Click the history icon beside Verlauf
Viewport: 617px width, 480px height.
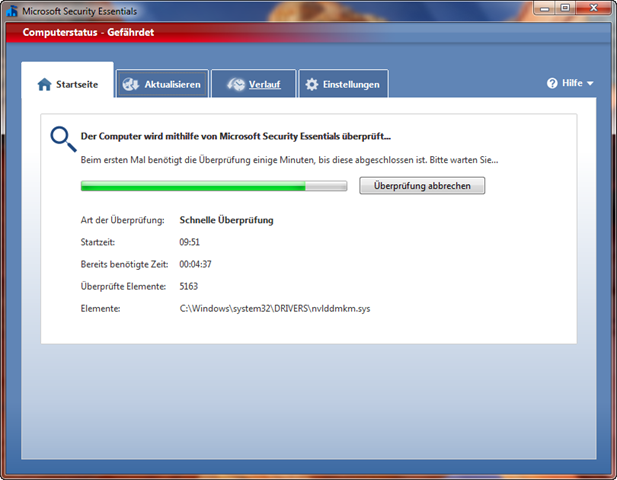pos(235,85)
